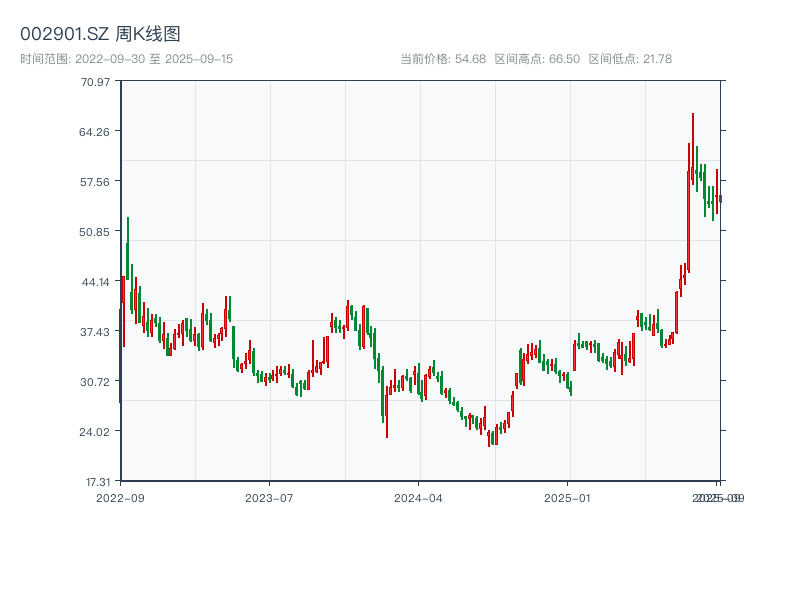Click the y-axis value 17.31
Viewport: 800px width, 600px height.
tap(98, 482)
